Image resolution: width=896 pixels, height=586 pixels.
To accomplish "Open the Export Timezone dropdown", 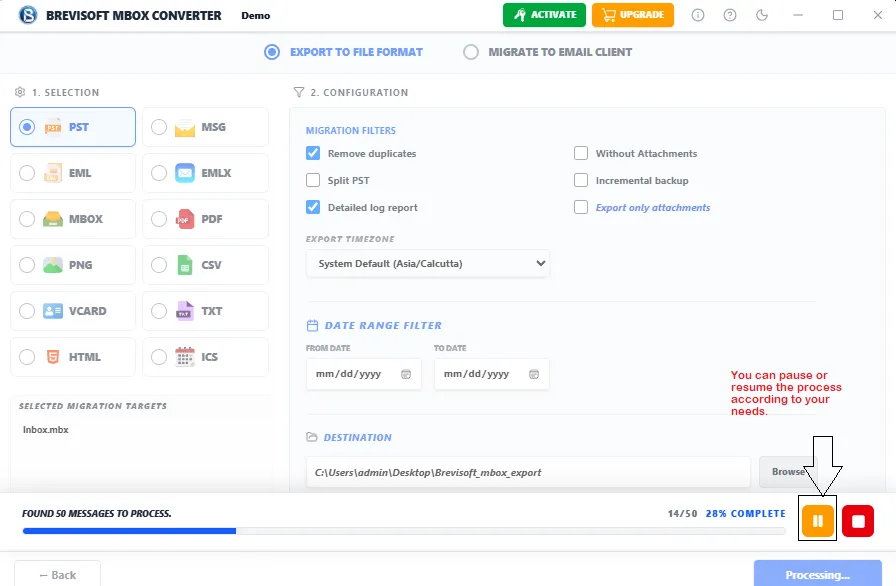I will (x=427, y=263).
